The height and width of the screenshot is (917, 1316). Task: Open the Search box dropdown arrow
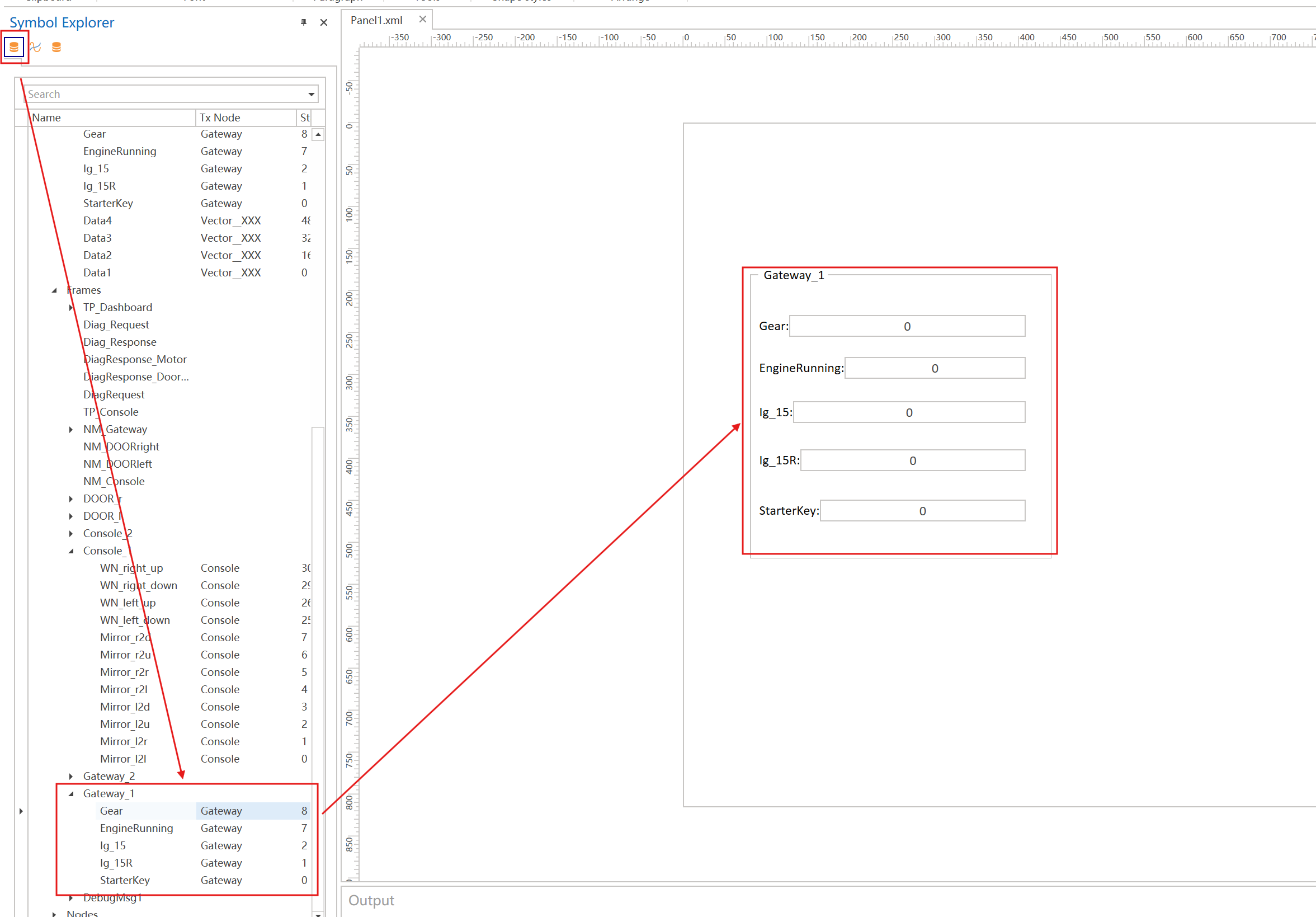[311, 94]
